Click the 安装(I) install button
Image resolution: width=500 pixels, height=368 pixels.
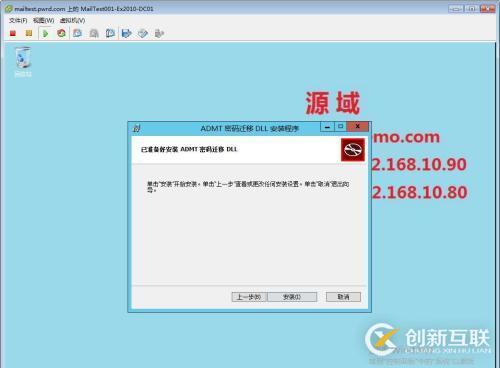pos(292,297)
